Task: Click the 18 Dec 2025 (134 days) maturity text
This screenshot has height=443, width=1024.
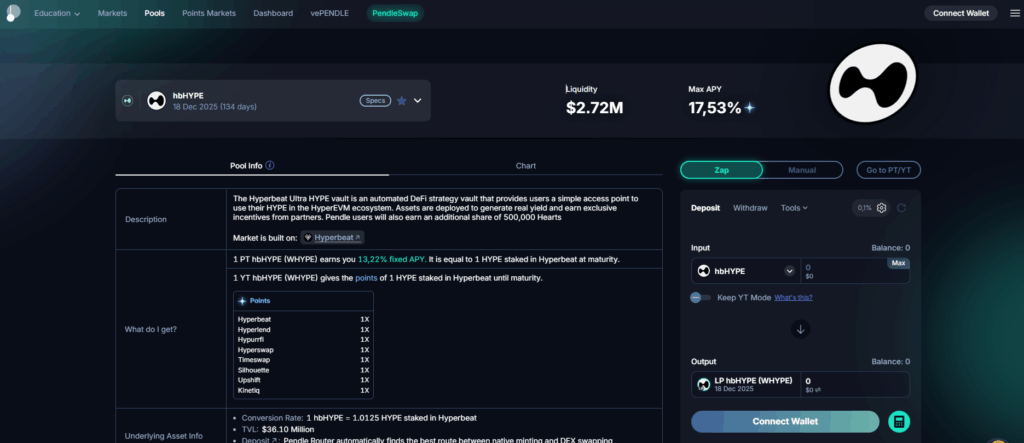Action: click(x=215, y=107)
